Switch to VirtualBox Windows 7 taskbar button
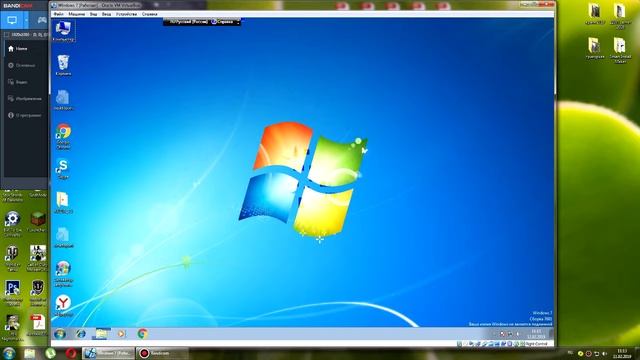The image size is (640, 360). 109,353
